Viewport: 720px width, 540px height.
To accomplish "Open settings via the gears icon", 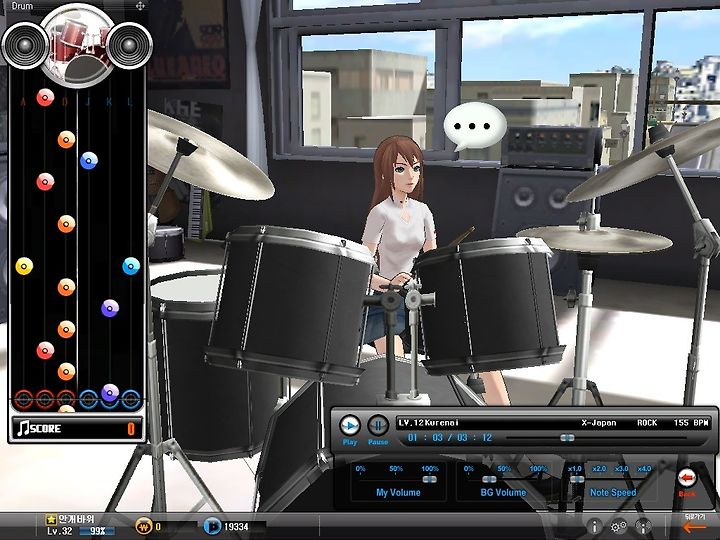I will [619, 526].
